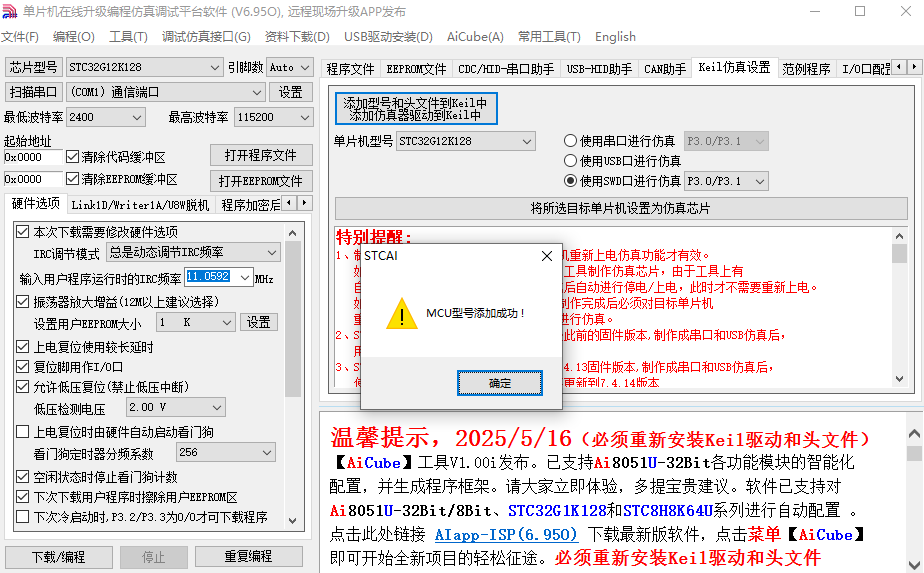
Task: Switch to 程序文件 tab
Action: (x=351, y=69)
